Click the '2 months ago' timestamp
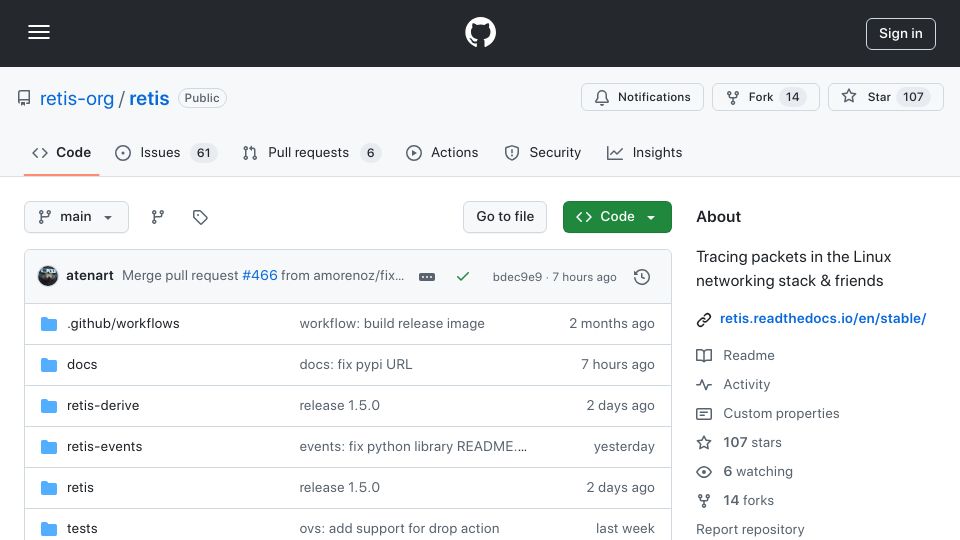Viewport: 960px width, 540px height. (612, 324)
